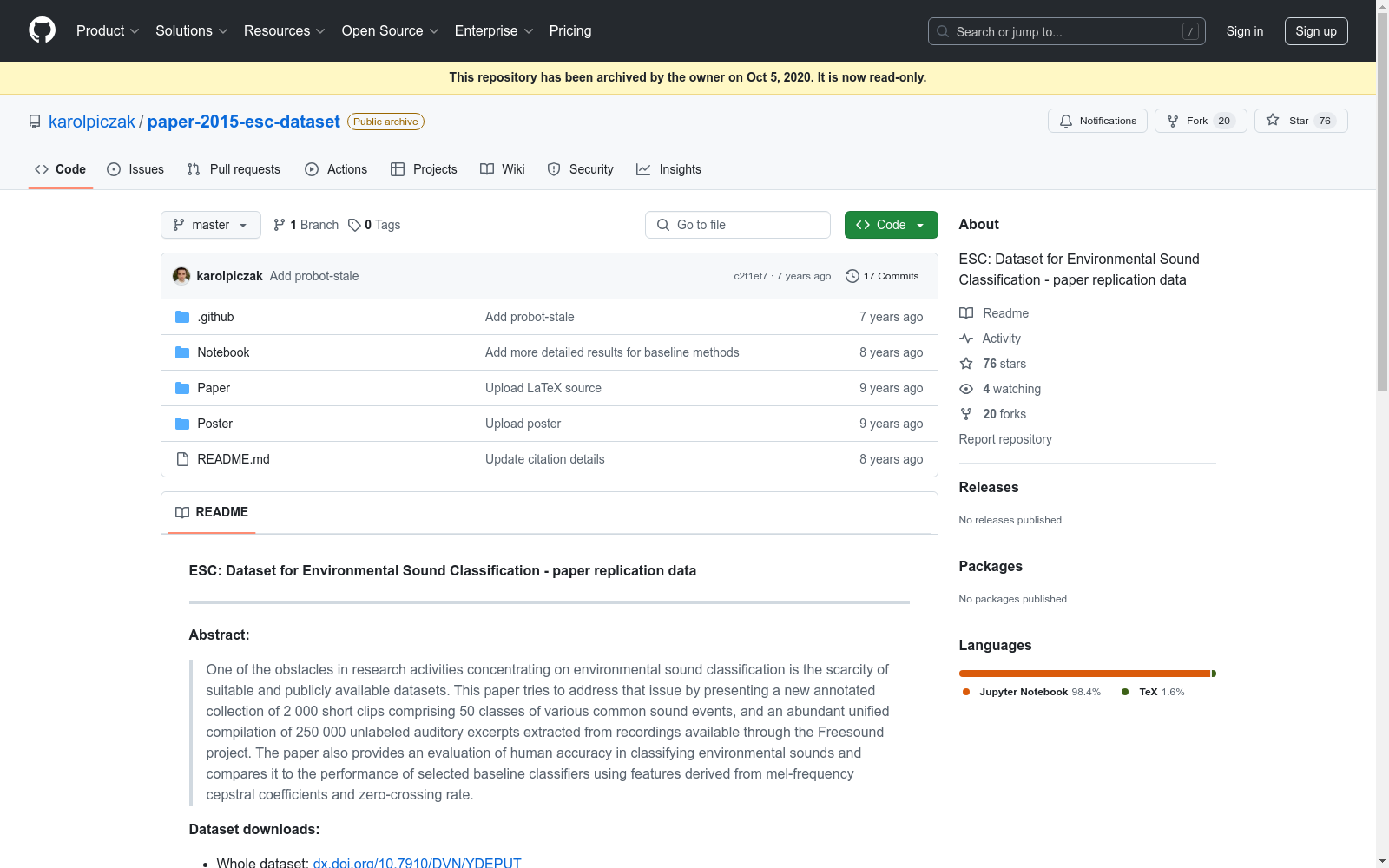Star this repository
This screenshot has width=1389, height=868.
click(x=1300, y=121)
